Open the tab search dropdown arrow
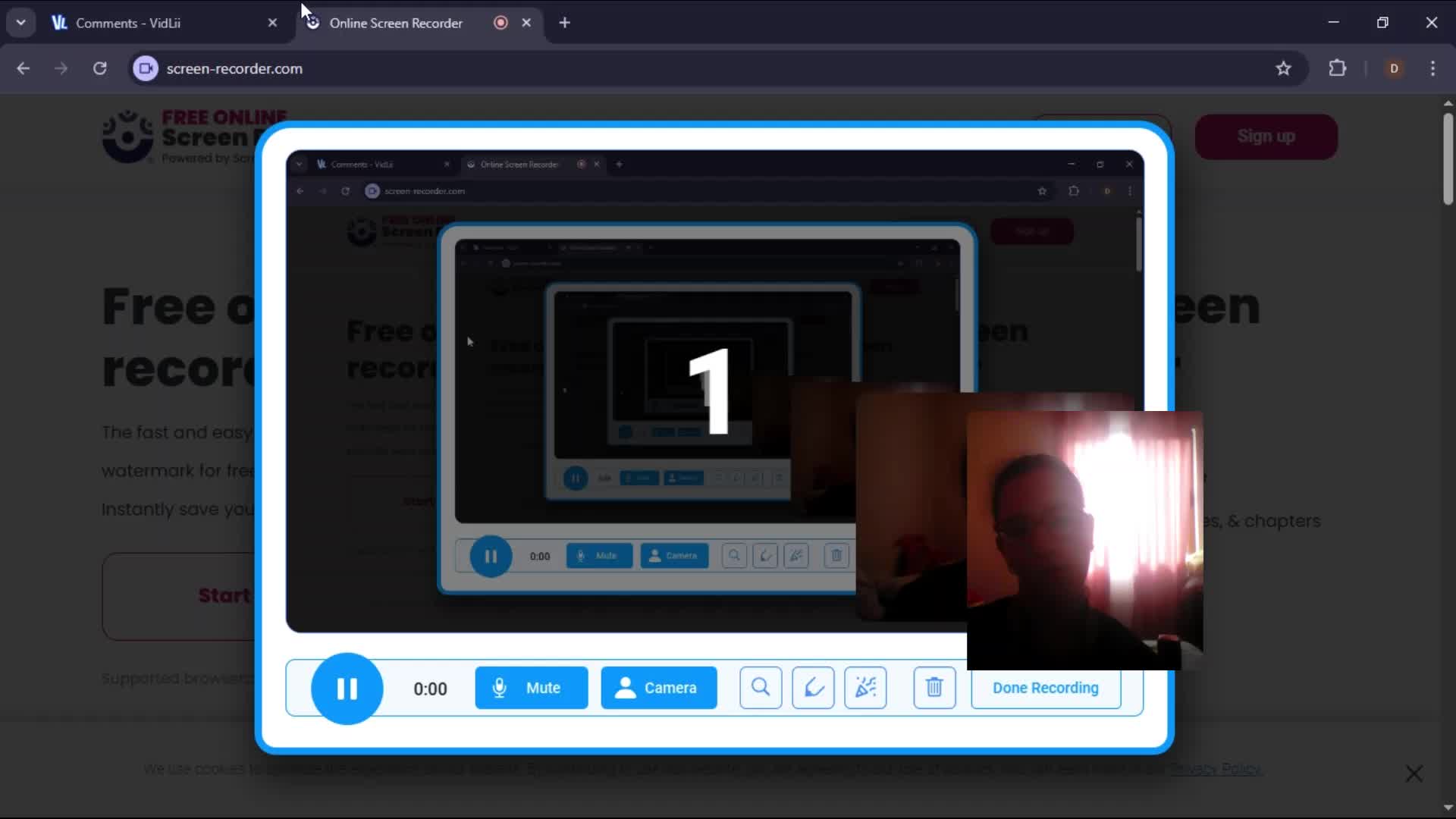This screenshot has height=819, width=1456. pyautogui.click(x=20, y=23)
